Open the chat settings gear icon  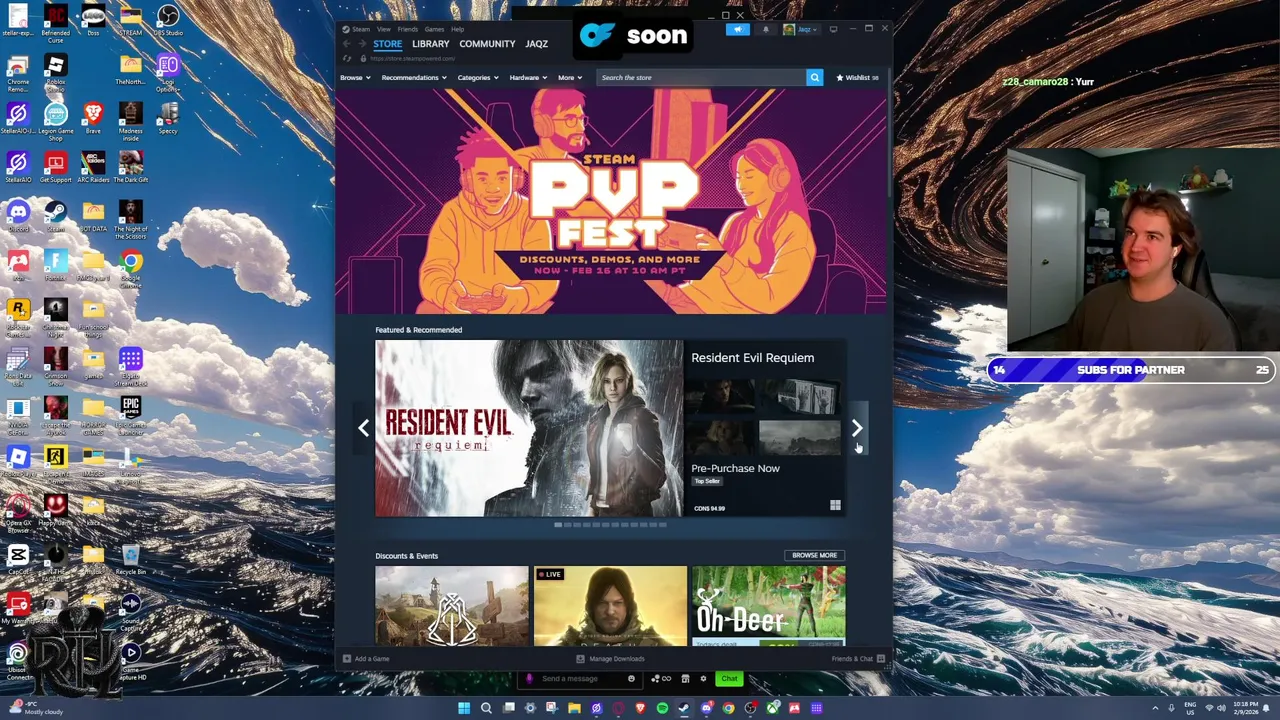point(703,679)
